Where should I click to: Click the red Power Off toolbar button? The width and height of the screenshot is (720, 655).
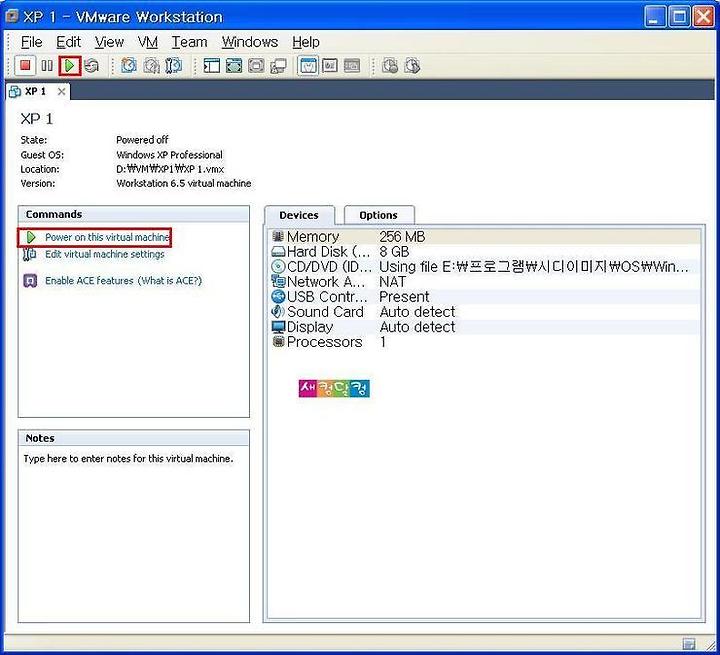[25, 66]
